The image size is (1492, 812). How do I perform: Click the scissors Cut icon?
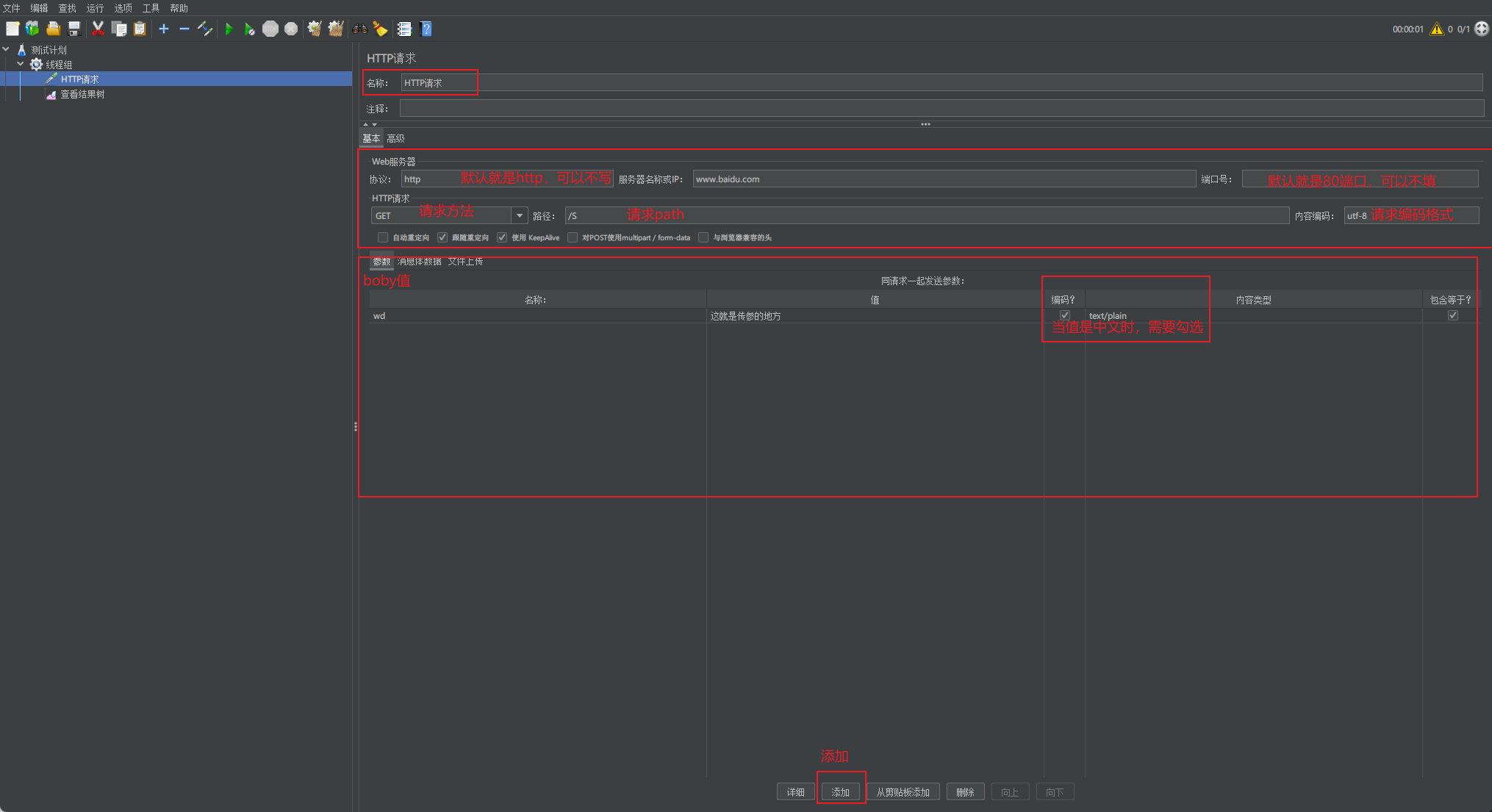(98, 29)
